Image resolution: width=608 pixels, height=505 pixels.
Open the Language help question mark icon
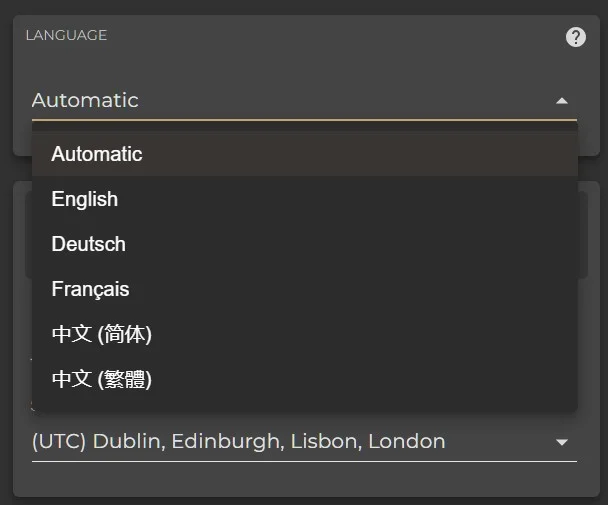click(x=575, y=37)
